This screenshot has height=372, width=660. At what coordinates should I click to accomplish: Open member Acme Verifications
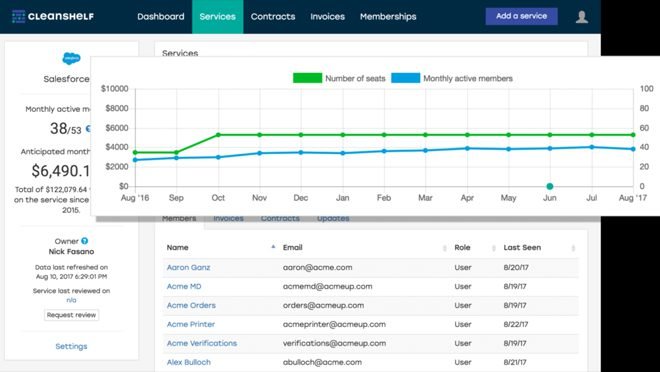(x=202, y=343)
